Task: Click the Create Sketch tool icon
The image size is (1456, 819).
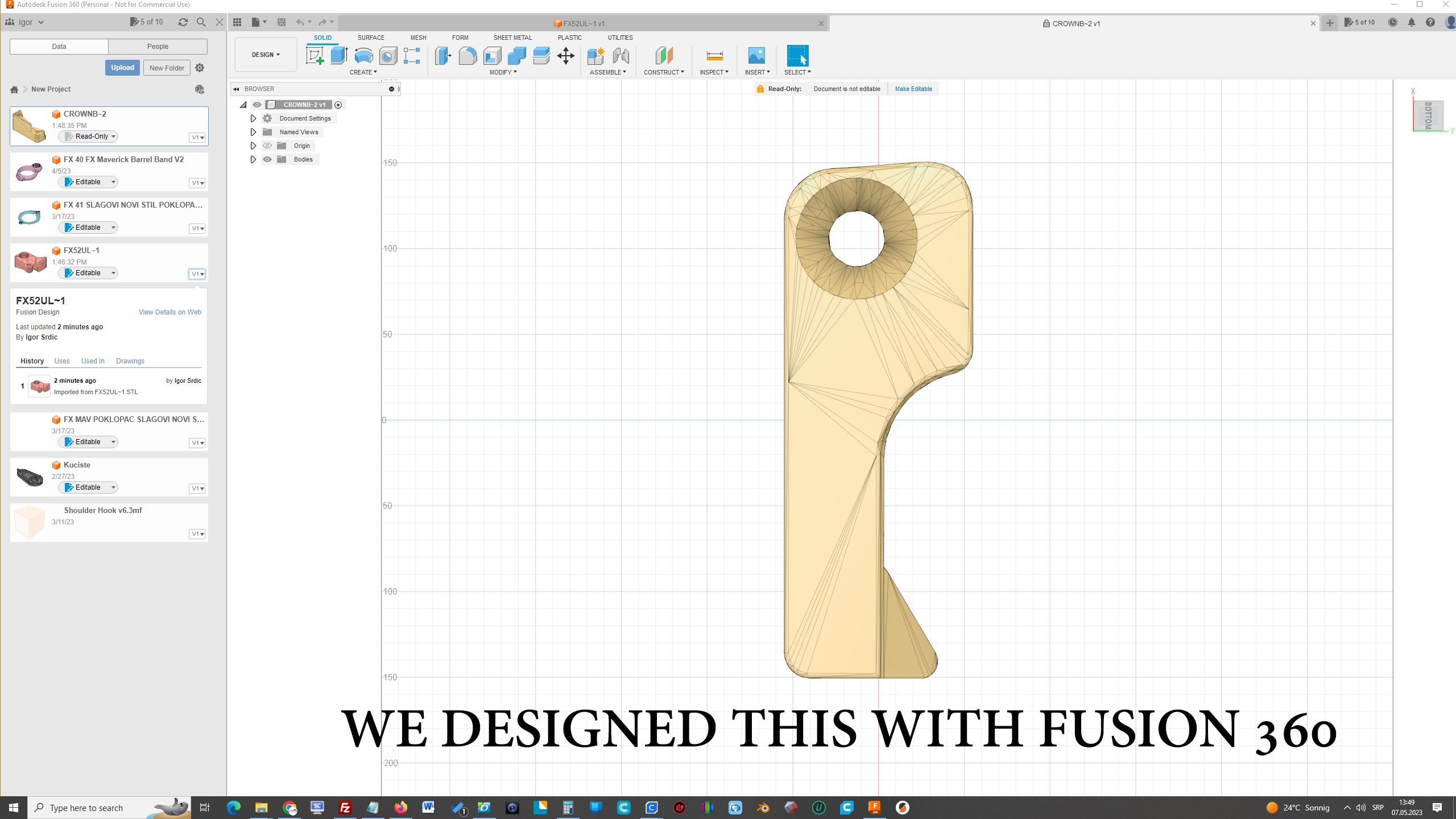Action: click(315, 56)
